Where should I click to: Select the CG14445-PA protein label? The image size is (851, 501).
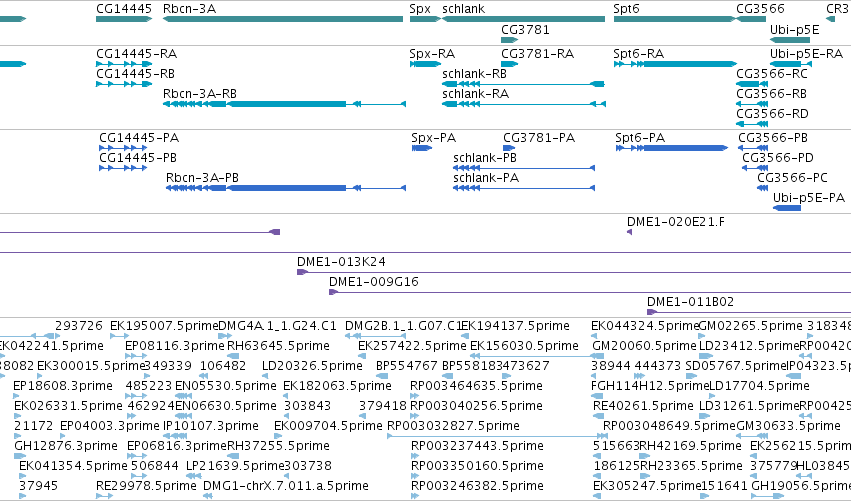139,138
